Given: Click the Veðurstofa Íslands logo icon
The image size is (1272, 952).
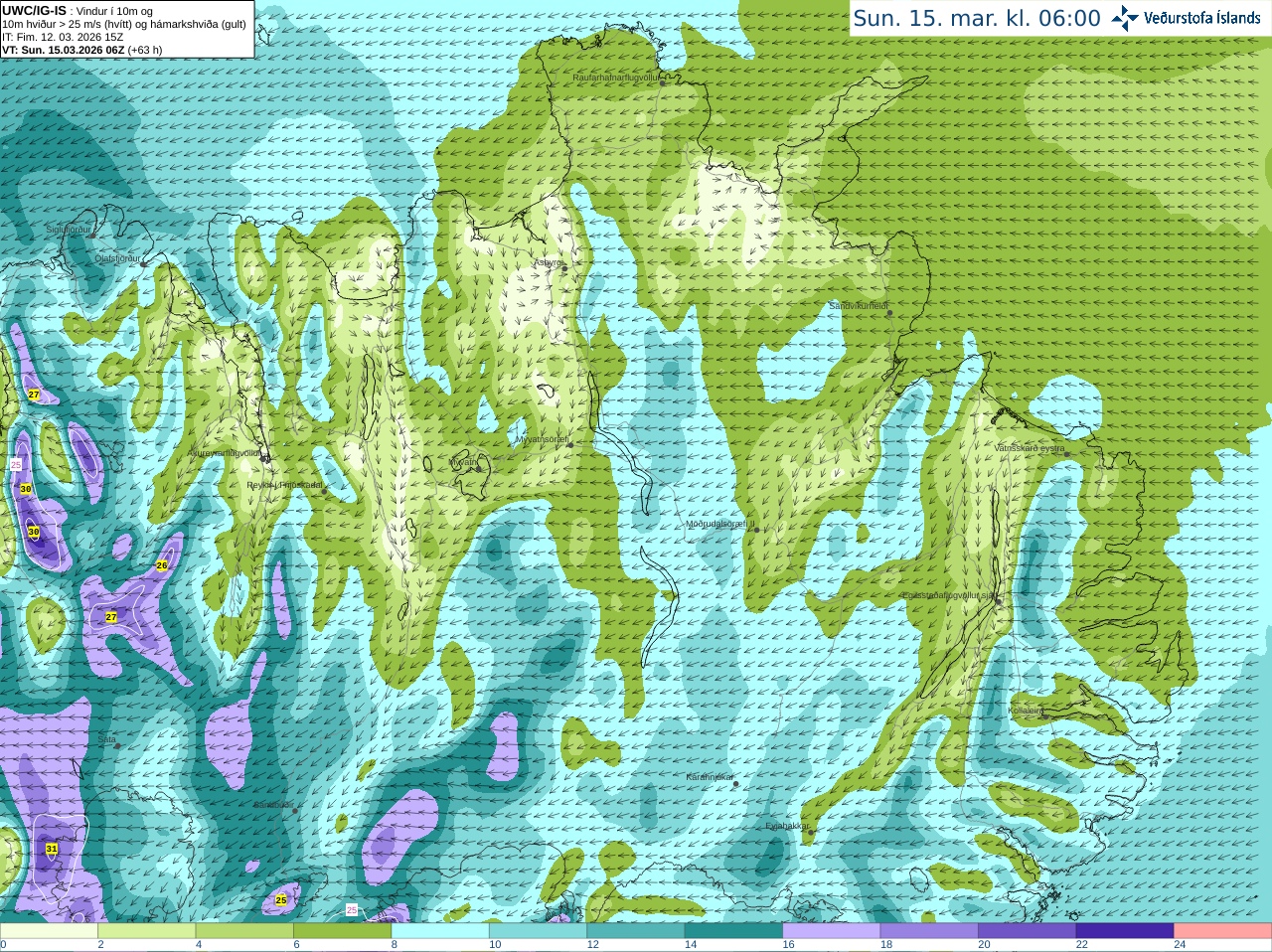Looking at the screenshot, I should (1125, 18).
